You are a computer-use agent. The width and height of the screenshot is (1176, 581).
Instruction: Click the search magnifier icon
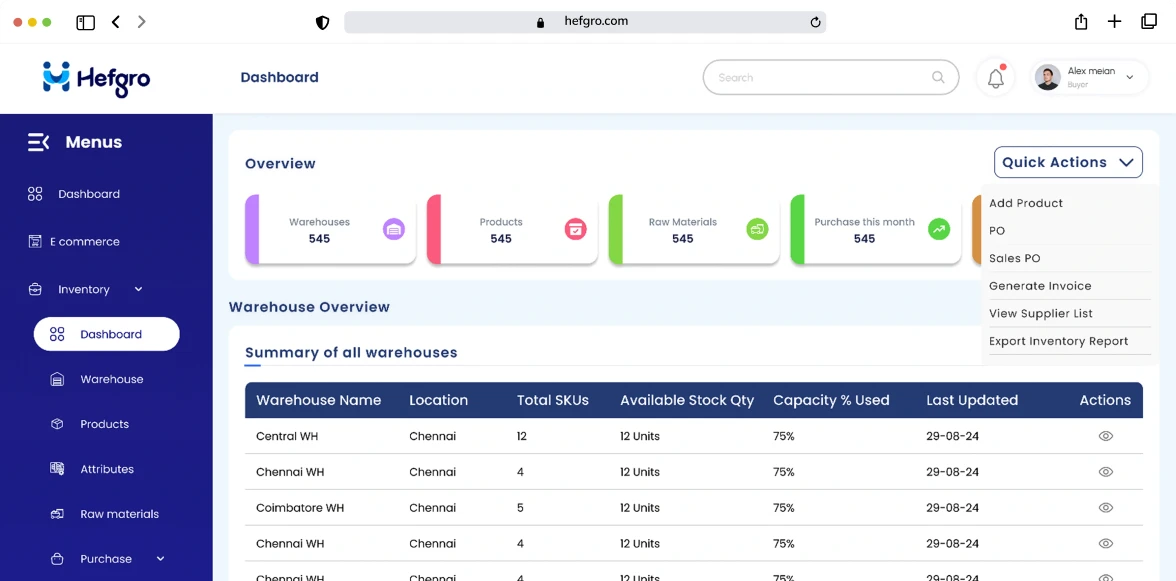tap(938, 77)
